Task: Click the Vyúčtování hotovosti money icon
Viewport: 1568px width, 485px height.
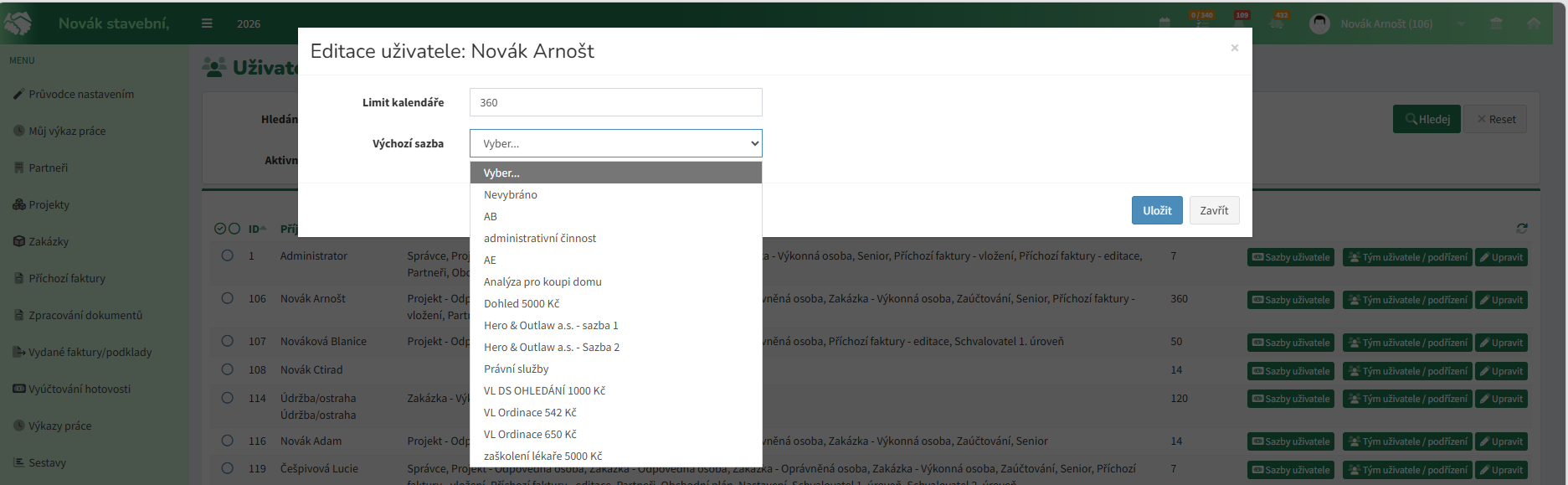Action: (x=19, y=389)
